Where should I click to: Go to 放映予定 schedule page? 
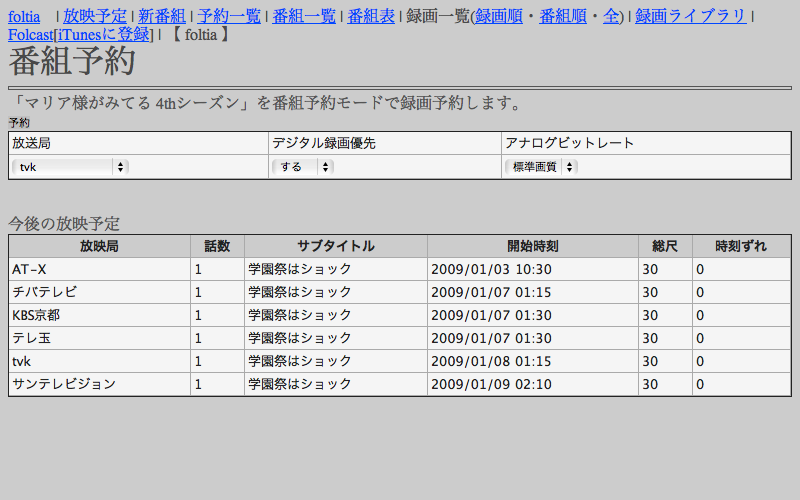pyautogui.click(x=94, y=16)
